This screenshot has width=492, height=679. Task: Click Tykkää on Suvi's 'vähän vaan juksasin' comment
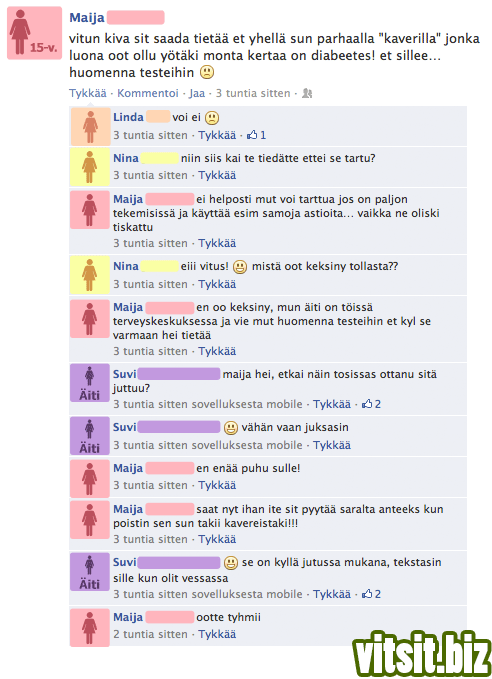pos(332,445)
